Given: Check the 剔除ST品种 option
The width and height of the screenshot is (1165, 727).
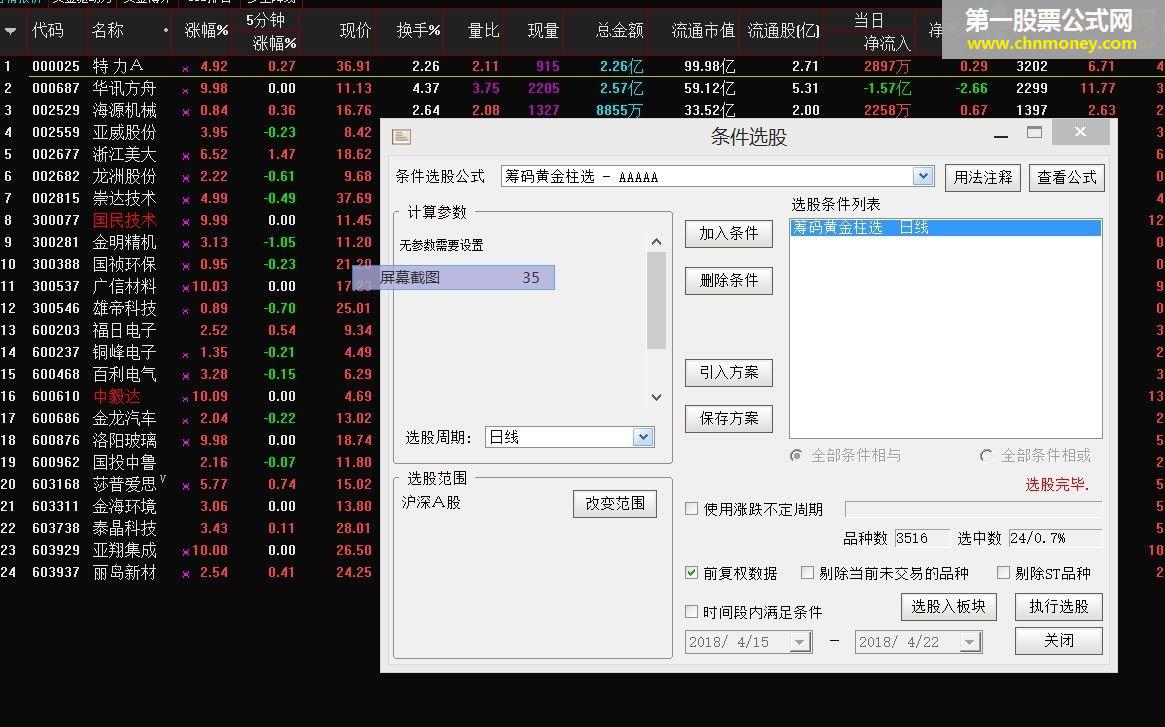Looking at the screenshot, I should pyautogui.click(x=1003, y=572).
